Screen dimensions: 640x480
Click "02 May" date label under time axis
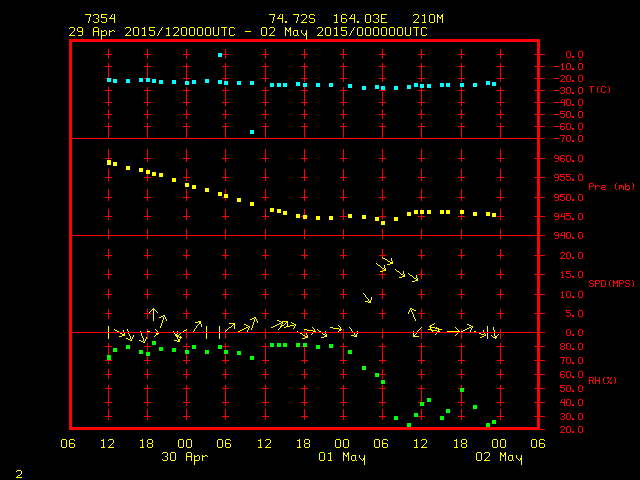[499, 457]
